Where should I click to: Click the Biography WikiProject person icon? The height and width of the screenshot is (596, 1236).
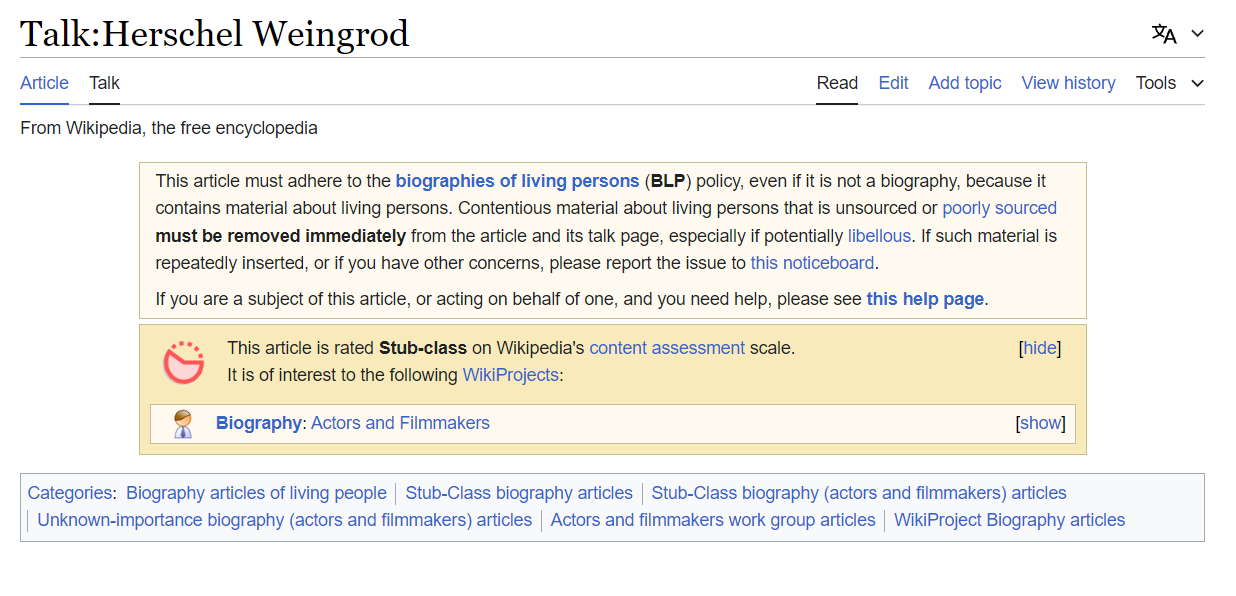pos(183,424)
